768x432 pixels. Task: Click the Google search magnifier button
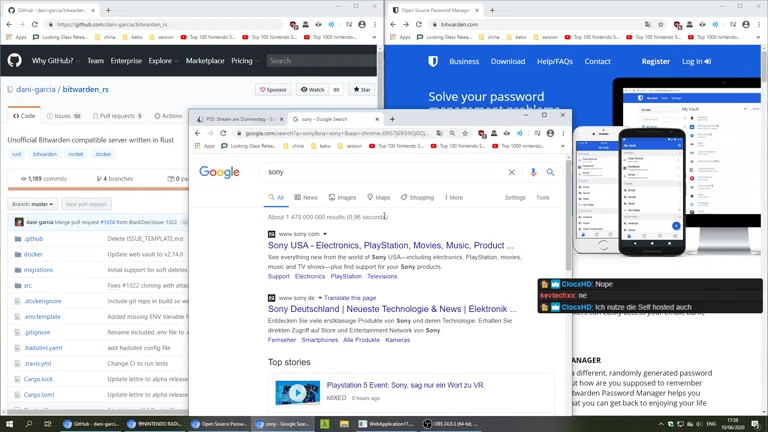click(x=551, y=172)
